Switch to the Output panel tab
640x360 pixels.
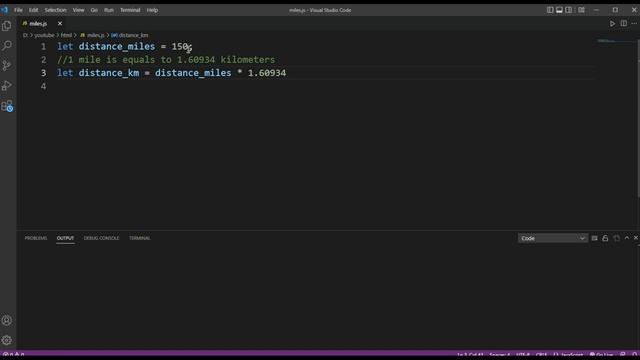click(65, 238)
